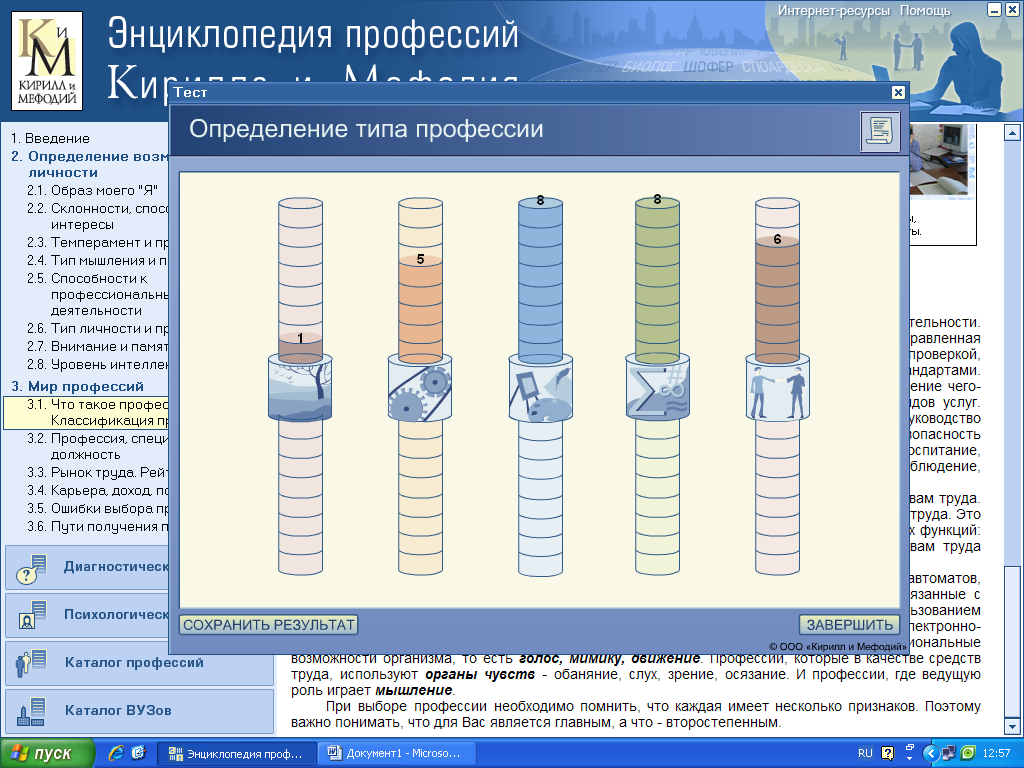Click the article scrollbar down arrow
This screenshot has width=1024, height=768.
click(1012, 726)
